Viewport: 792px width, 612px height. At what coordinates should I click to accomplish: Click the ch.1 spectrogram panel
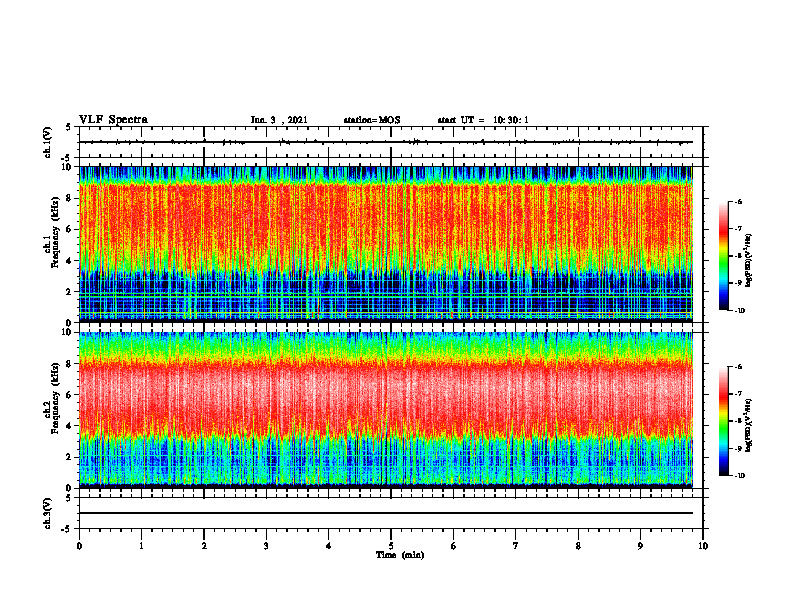click(386, 244)
